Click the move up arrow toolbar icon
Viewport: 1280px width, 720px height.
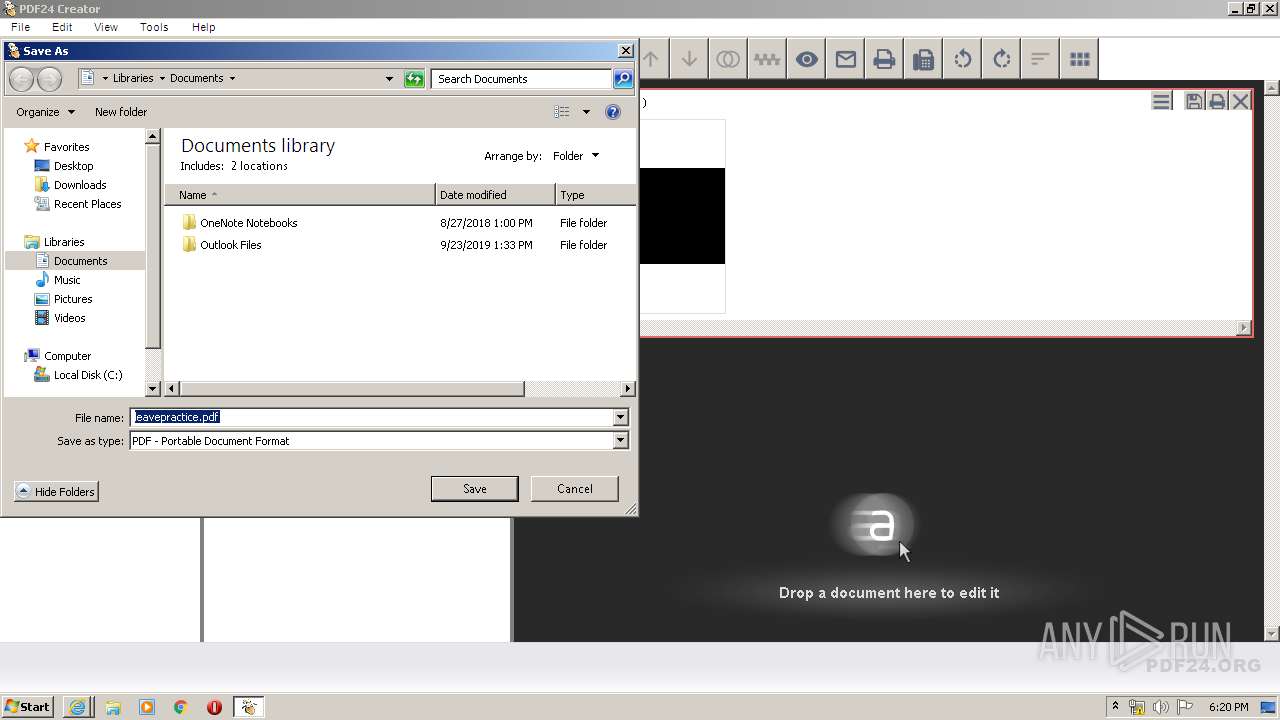651,59
